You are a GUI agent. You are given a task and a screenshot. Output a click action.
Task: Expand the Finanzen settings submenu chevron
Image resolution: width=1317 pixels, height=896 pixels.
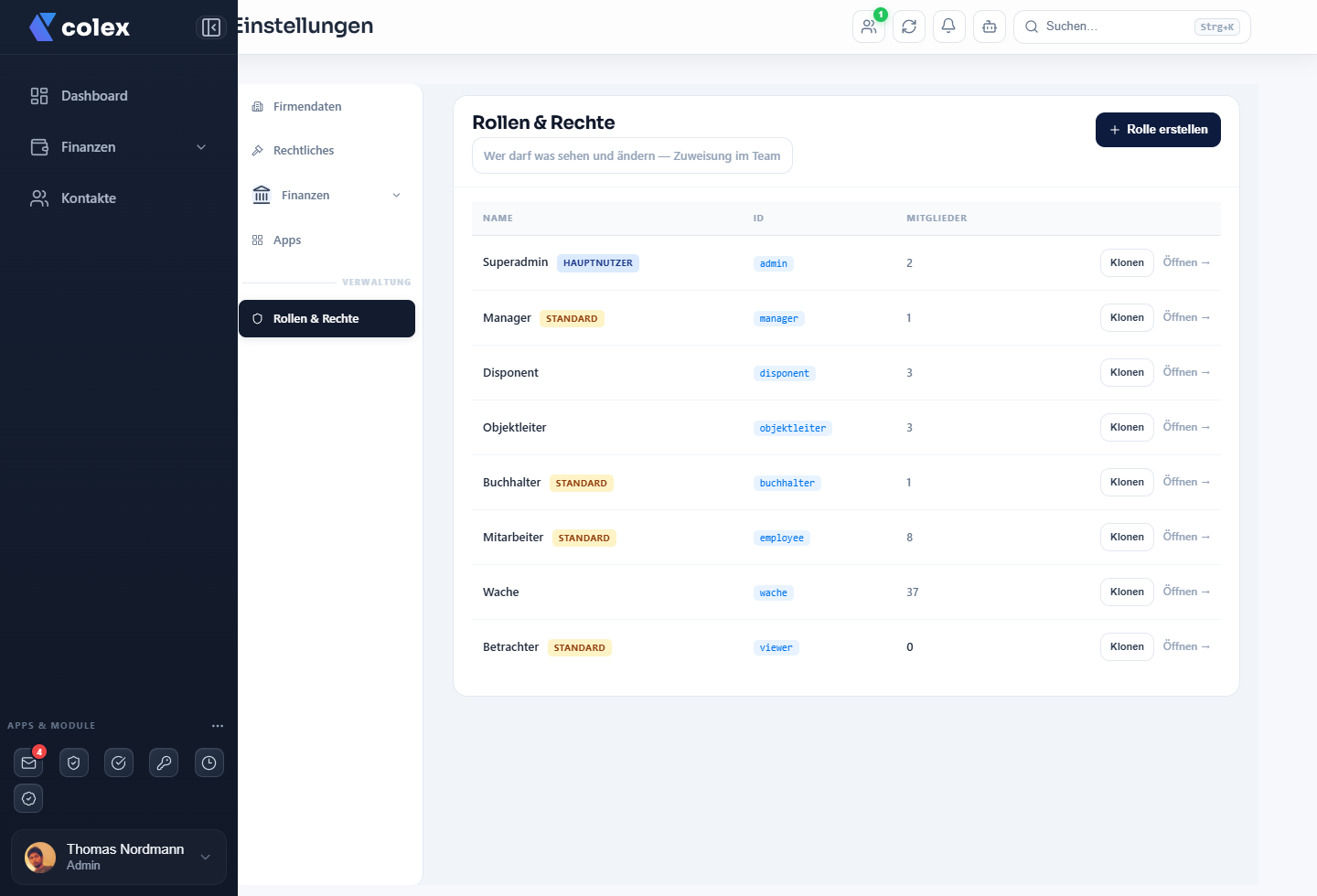(396, 196)
